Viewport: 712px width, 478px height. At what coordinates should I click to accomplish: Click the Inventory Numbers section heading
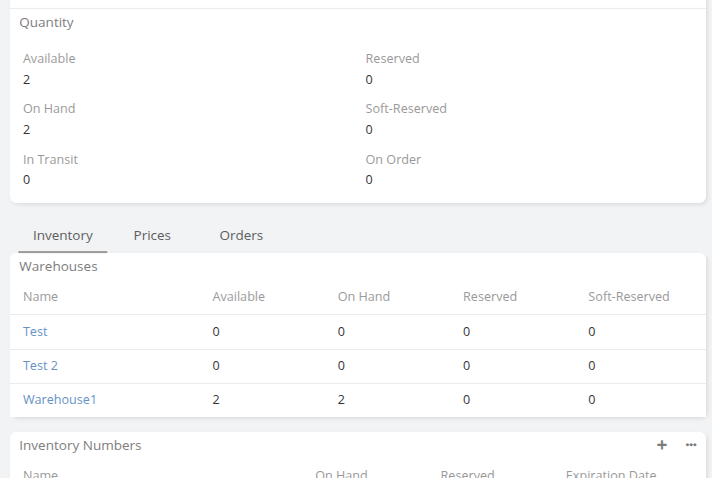pos(80,446)
